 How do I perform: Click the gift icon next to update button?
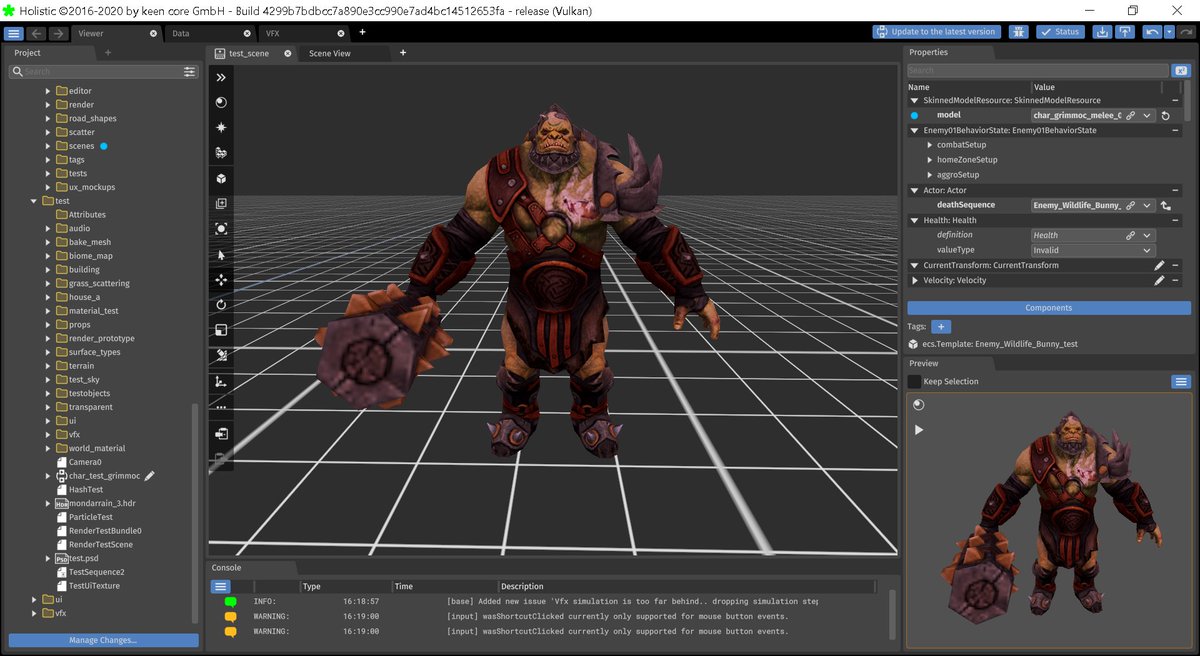[x=1017, y=32]
